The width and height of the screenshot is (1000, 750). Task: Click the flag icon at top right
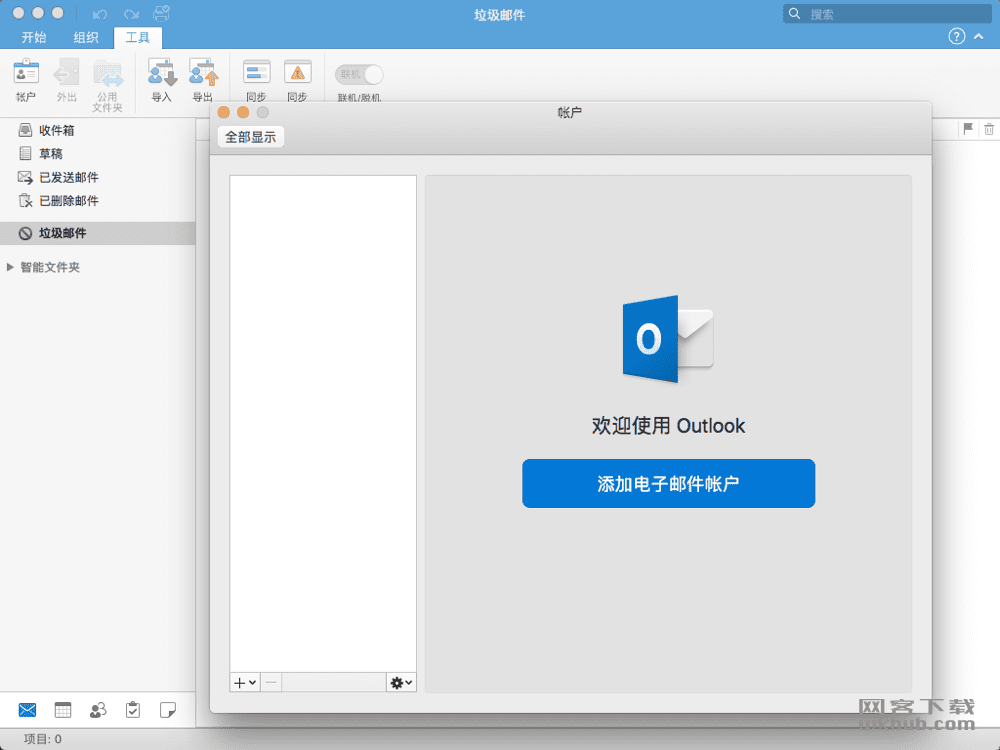(x=968, y=129)
